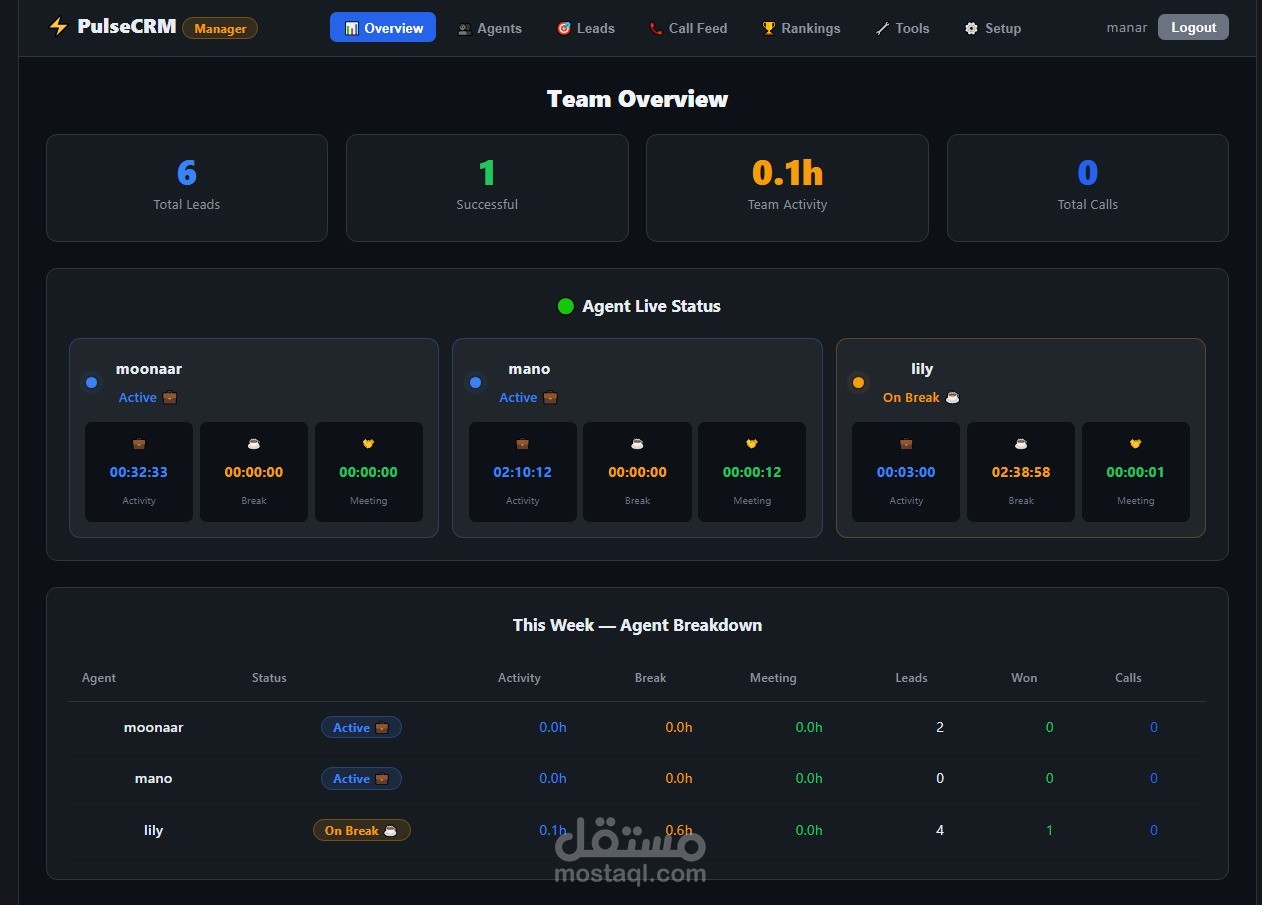Click the Manager role badge
Image resolution: width=1262 pixels, height=905 pixels.
tap(220, 28)
